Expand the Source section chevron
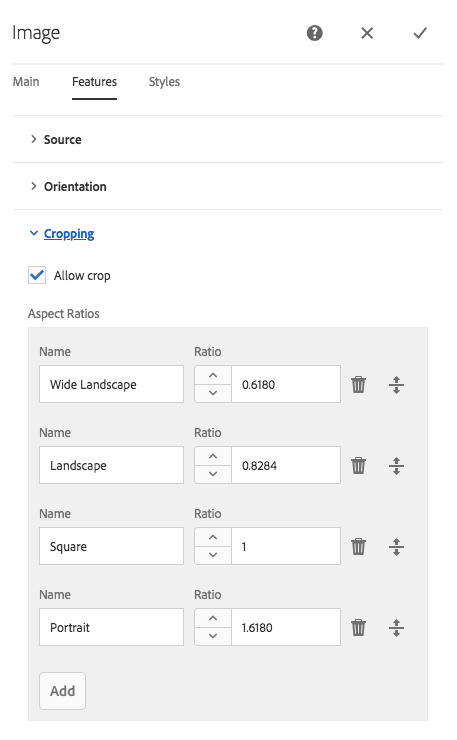This screenshot has height=740, width=457. [34, 139]
